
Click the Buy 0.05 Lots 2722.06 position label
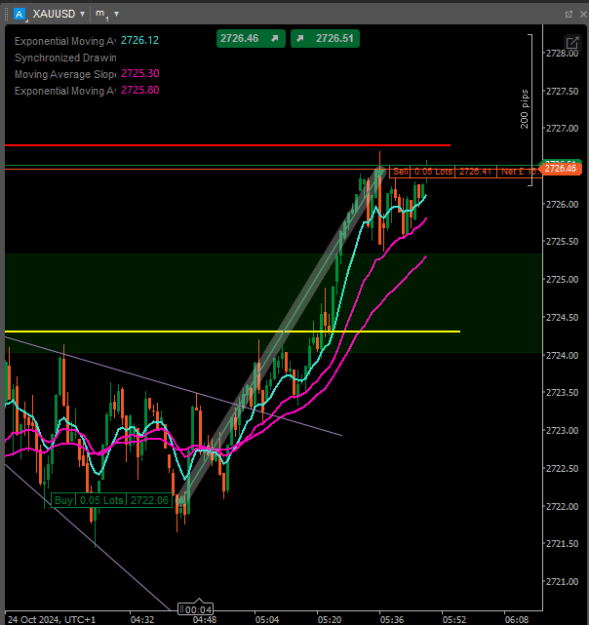coord(112,500)
